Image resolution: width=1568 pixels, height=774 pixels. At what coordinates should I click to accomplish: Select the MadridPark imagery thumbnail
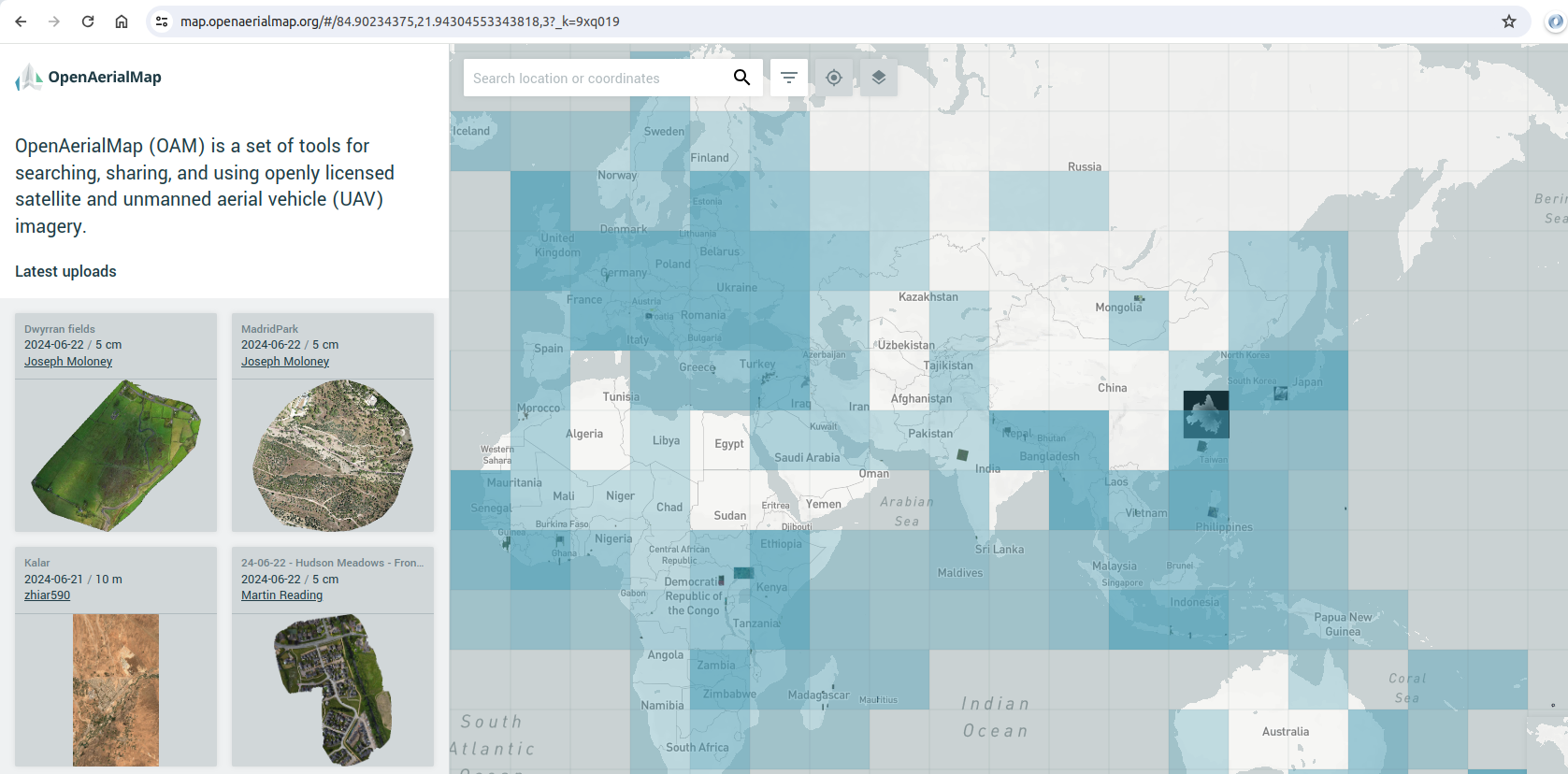click(x=333, y=455)
